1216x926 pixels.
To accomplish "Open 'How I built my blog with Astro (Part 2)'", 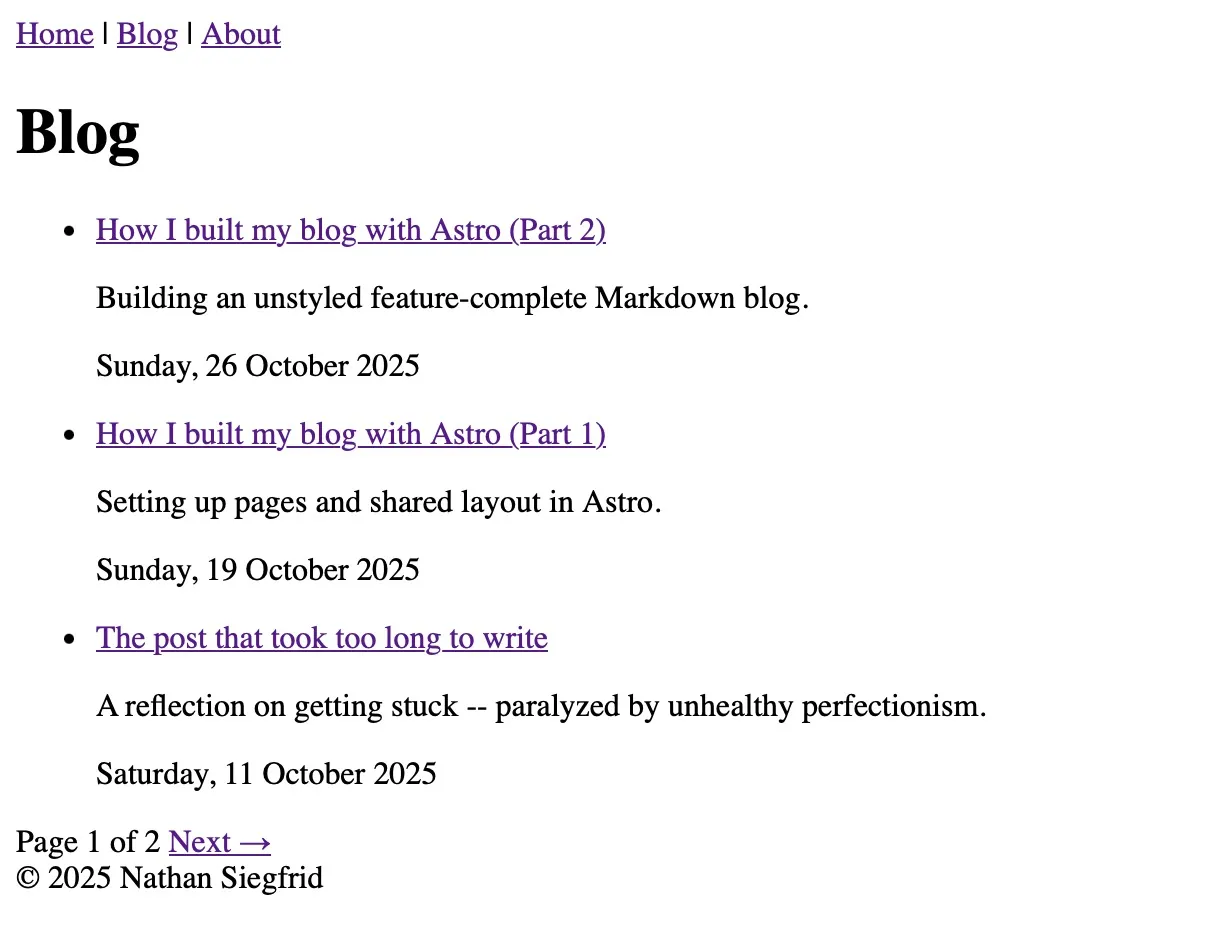I will (x=350, y=230).
